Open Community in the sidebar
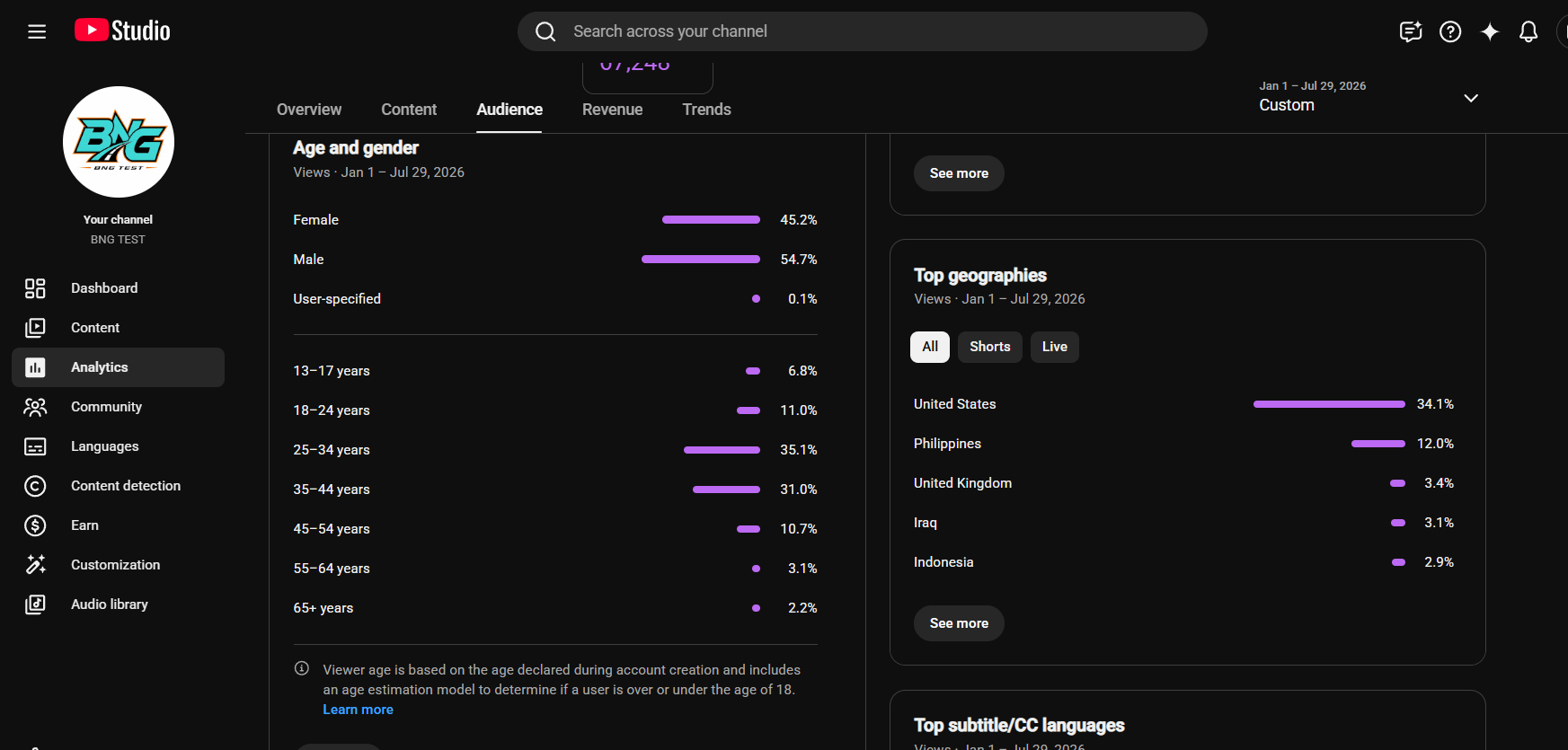 (119, 407)
